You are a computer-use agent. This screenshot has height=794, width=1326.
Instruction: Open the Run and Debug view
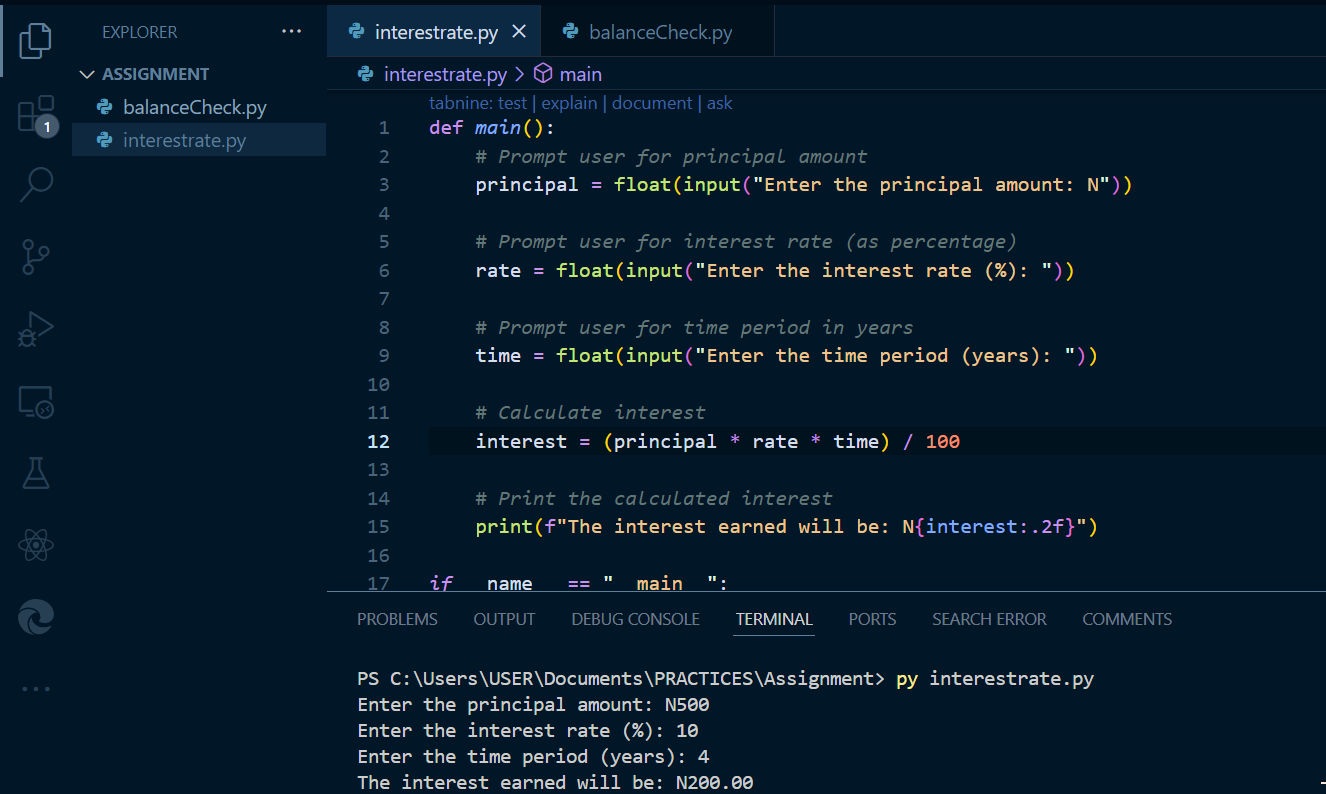tap(35, 329)
